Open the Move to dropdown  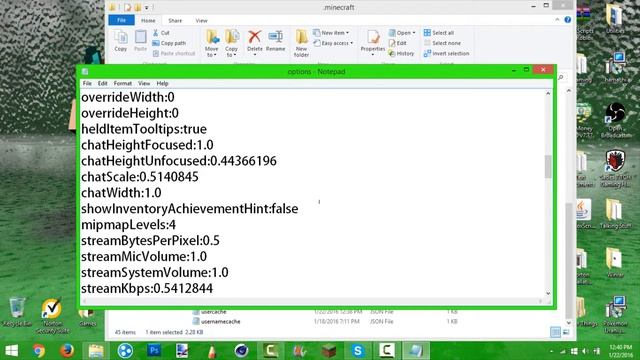coord(212,43)
